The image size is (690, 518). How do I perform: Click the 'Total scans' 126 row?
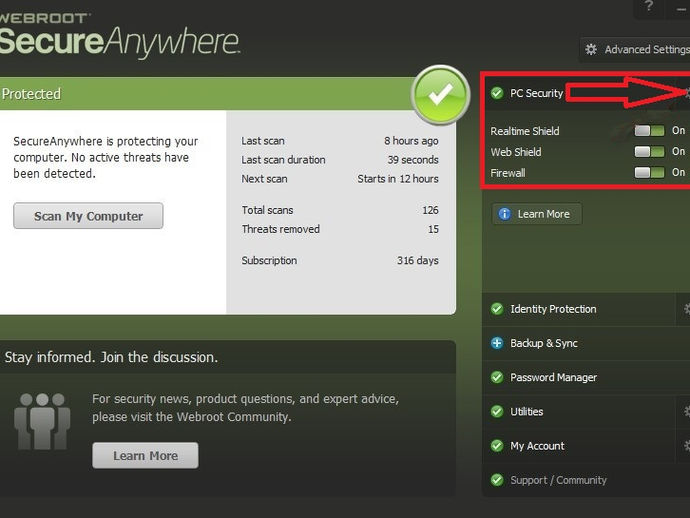(340, 210)
